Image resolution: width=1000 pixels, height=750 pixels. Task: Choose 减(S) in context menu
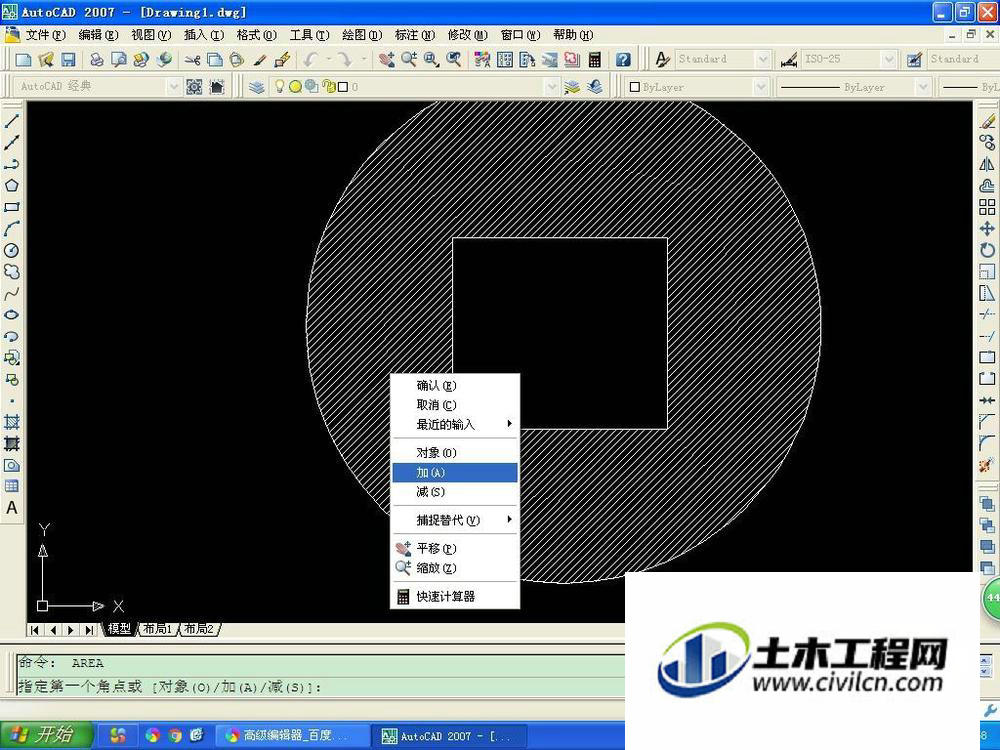tap(455, 492)
